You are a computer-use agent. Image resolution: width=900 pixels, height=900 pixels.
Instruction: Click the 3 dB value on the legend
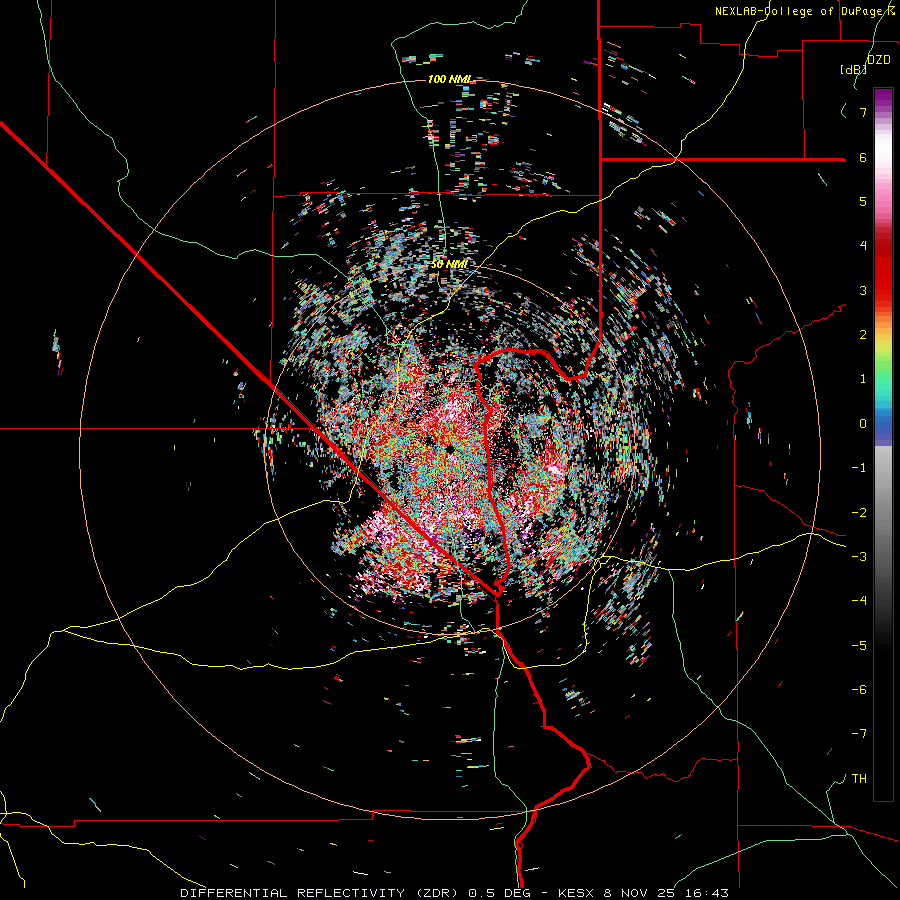click(x=863, y=290)
